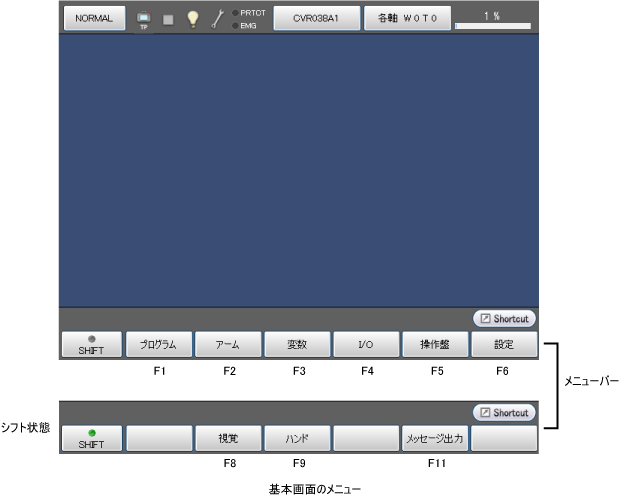Click the wrench tool icon
The width and height of the screenshot is (620, 496).
coord(217,19)
